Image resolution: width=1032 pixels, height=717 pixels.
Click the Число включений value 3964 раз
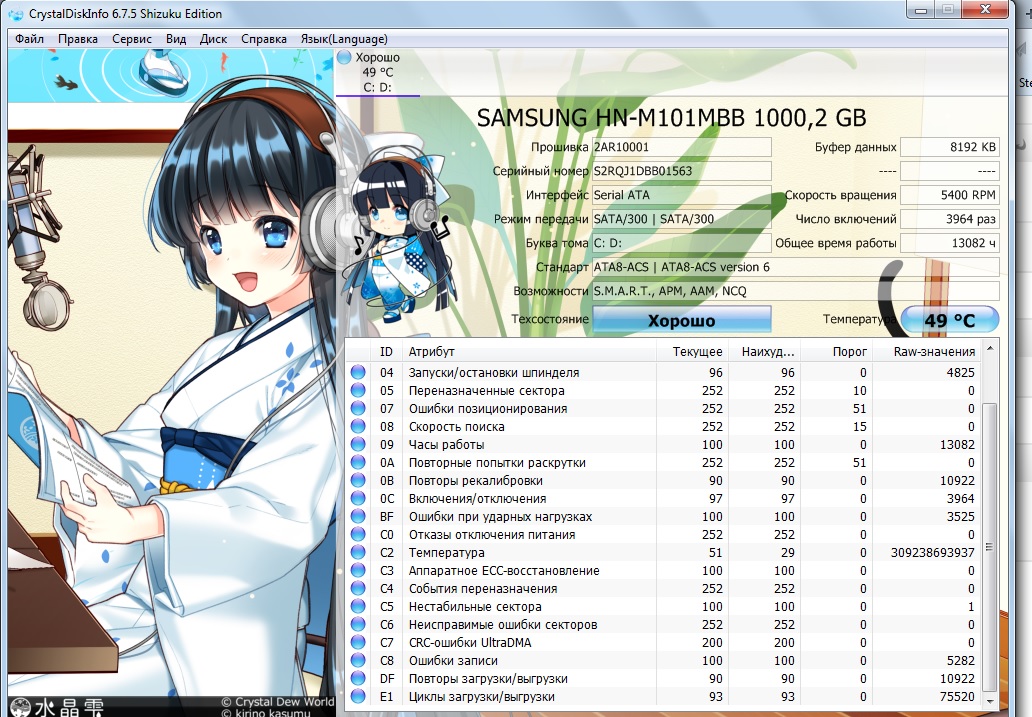click(x=950, y=219)
